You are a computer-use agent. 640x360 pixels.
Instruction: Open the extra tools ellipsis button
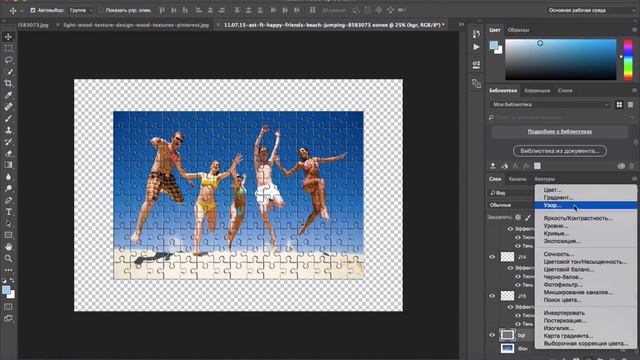8,270
